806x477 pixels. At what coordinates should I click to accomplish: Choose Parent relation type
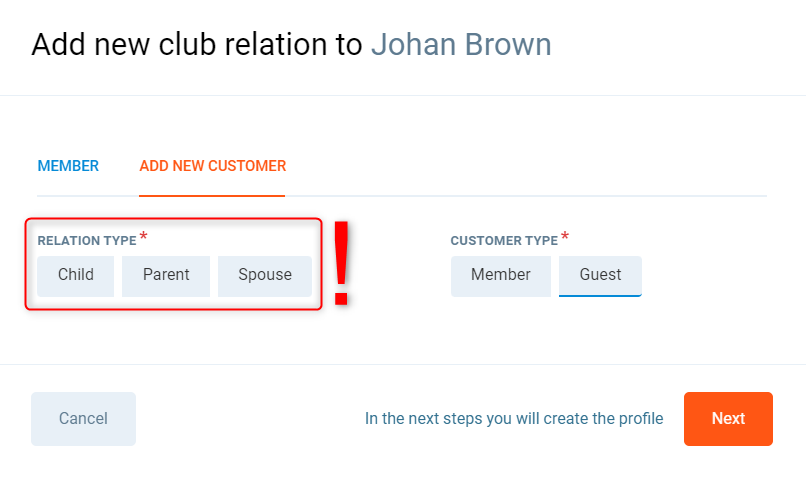point(166,275)
